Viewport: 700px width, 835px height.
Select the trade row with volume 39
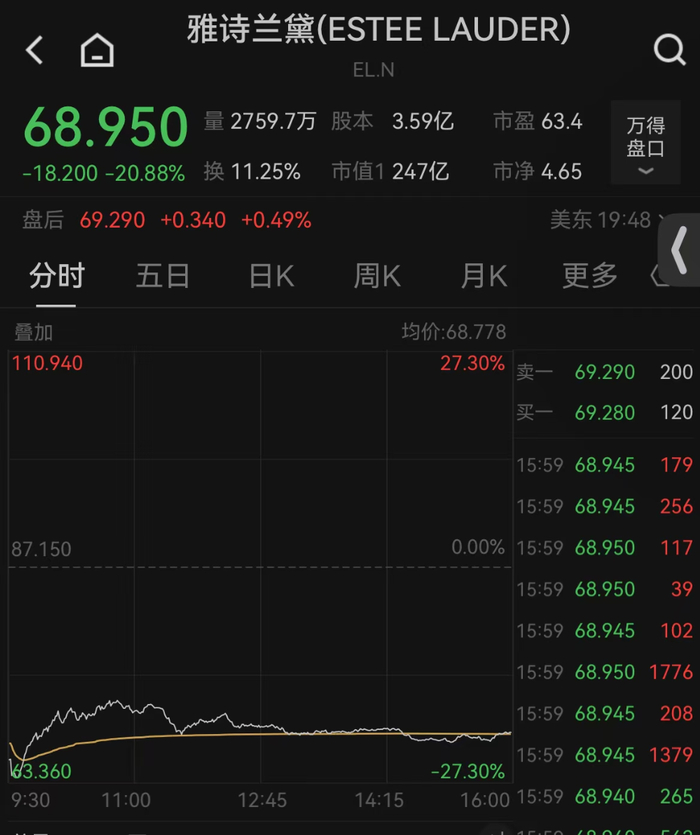pyautogui.click(x=605, y=590)
